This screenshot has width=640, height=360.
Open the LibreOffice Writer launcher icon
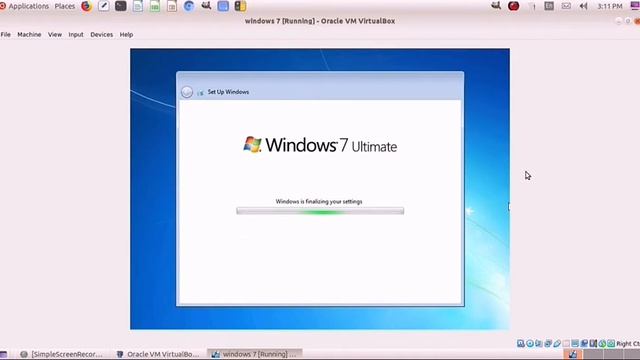point(138,6)
